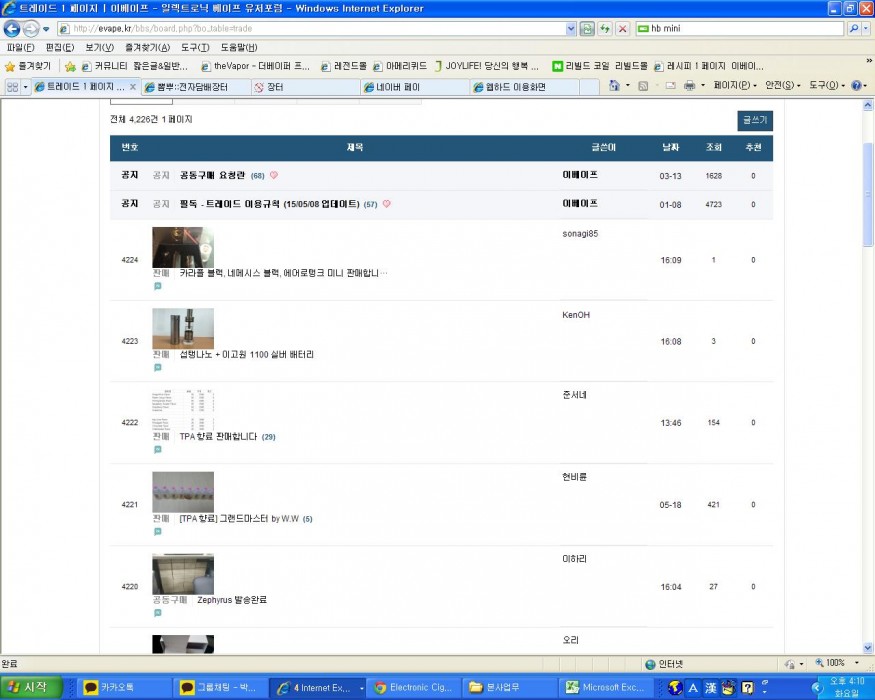Click the home icon in command bar
Screen dimensions: 875x700
614,86
